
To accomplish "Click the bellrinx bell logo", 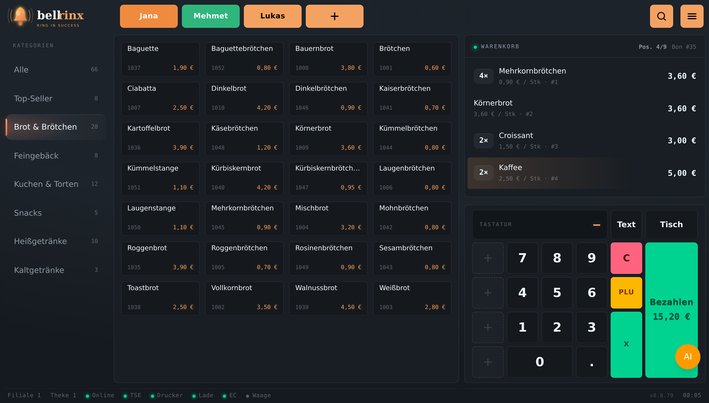I will coord(20,16).
